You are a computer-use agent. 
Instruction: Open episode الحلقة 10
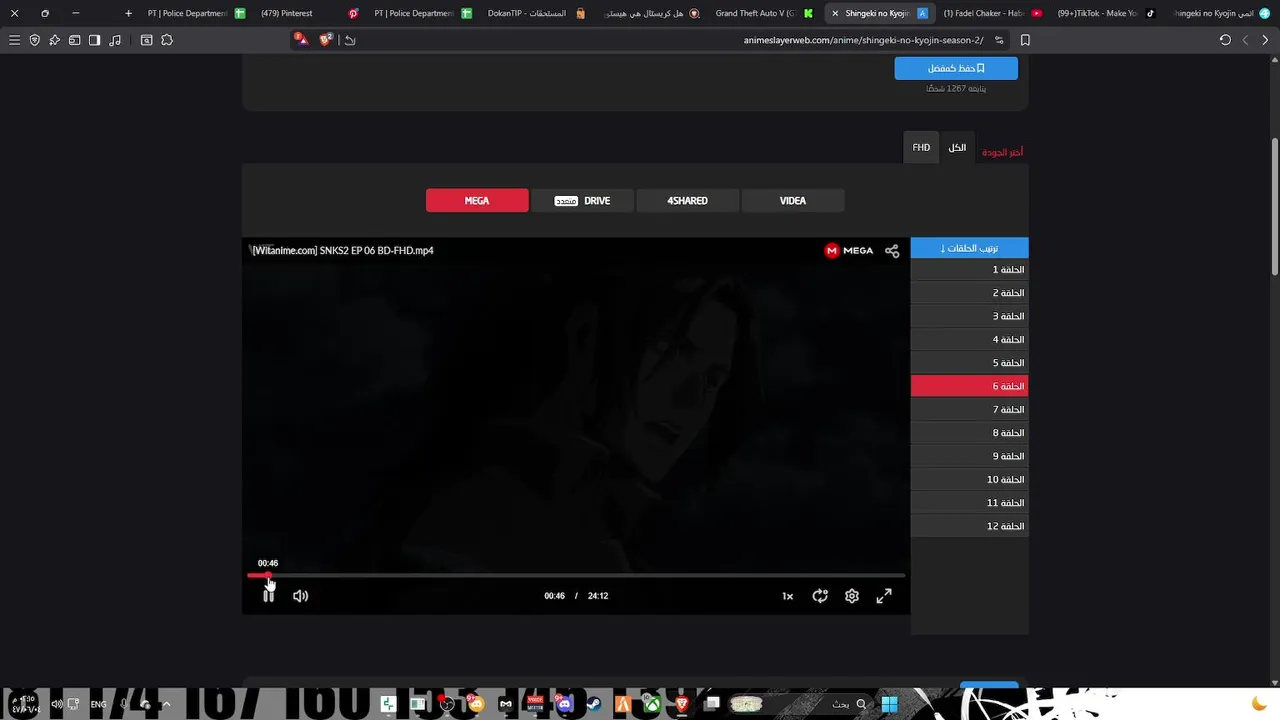[x=969, y=480]
